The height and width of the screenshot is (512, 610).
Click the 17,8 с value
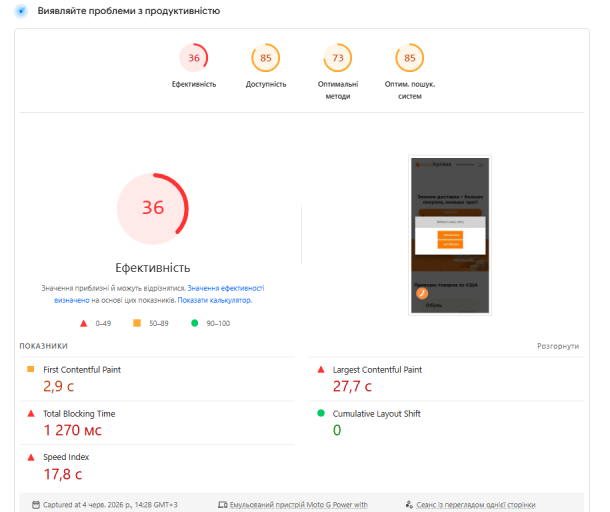coord(62,474)
